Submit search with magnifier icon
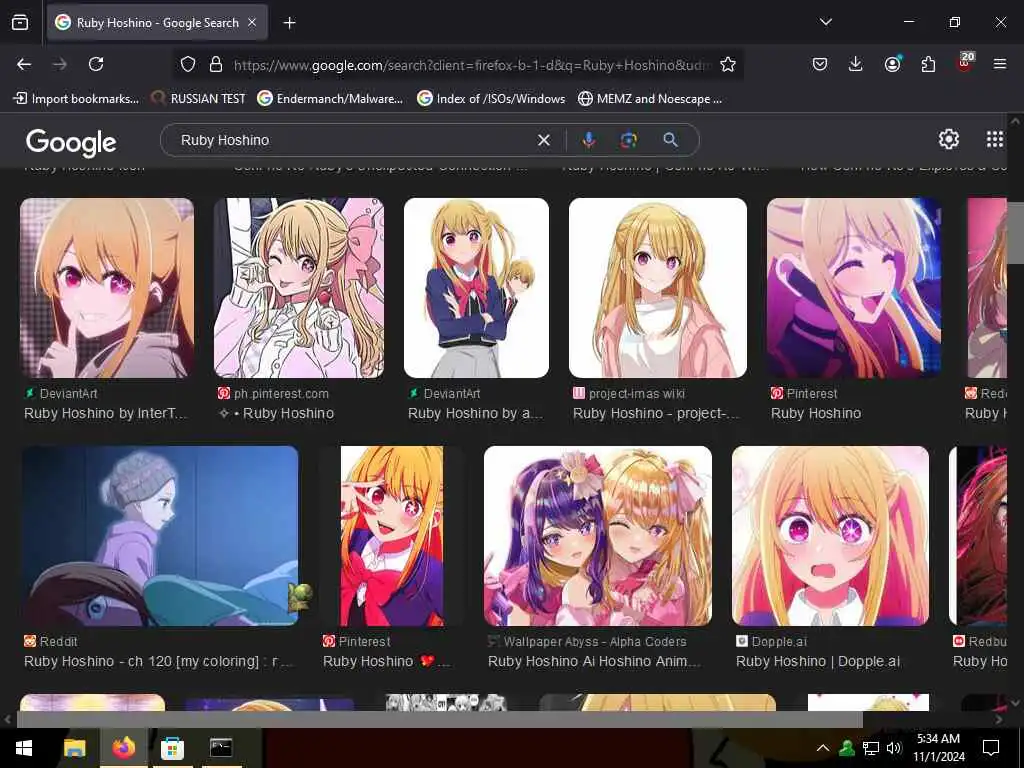1024x768 pixels. pos(671,140)
